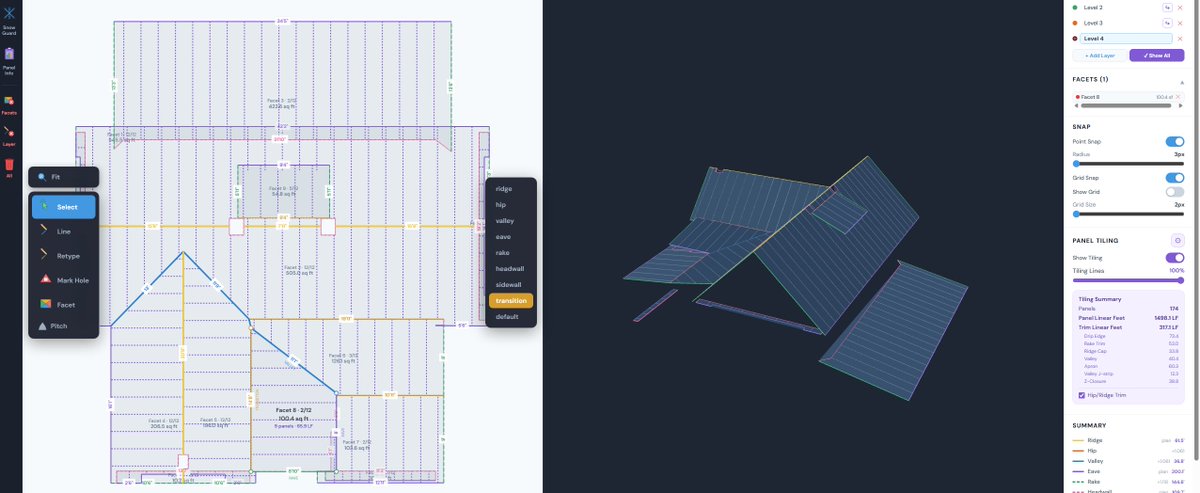
Task: Toggle Show Tiling off
Action: pyautogui.click(x=1175, y=258)
